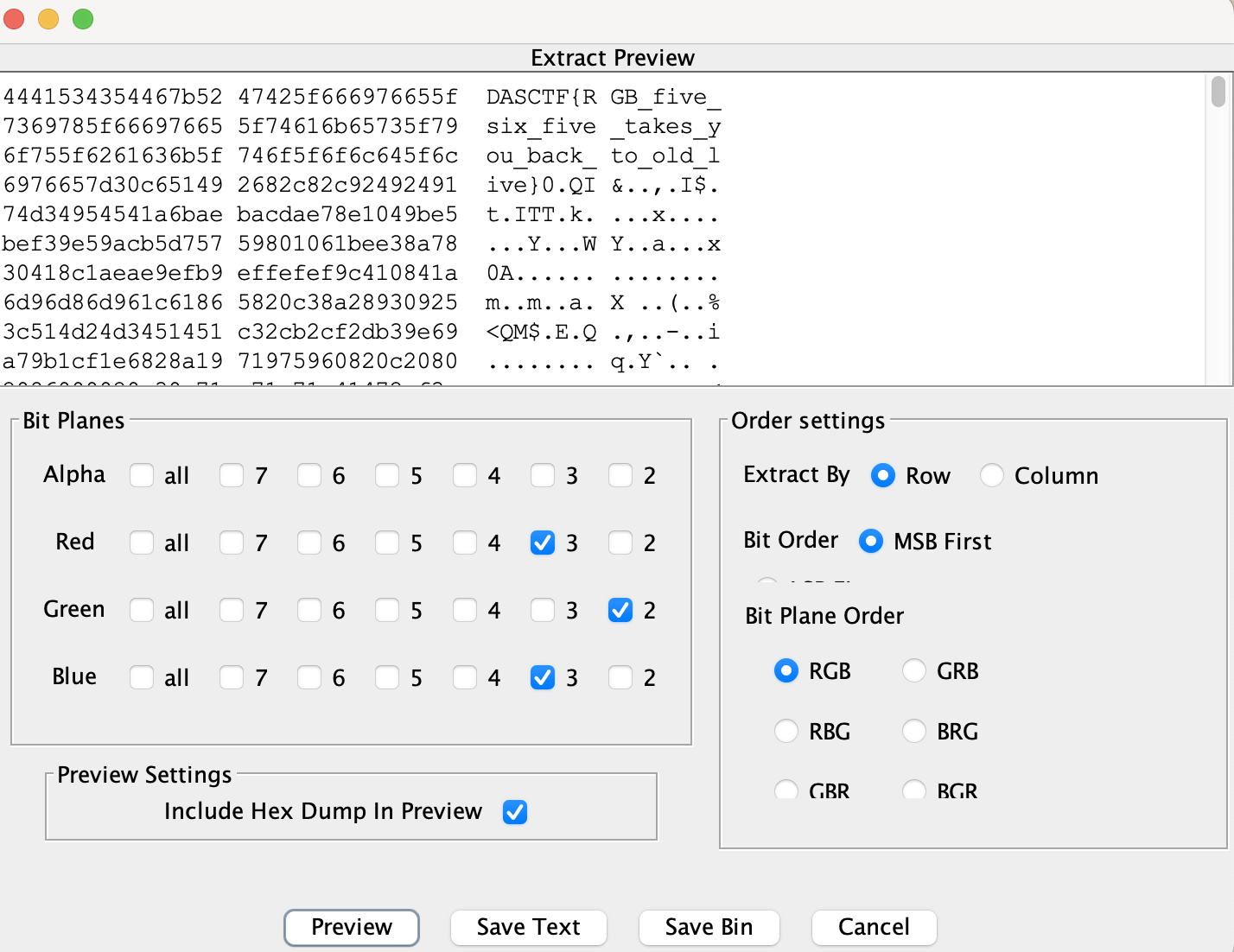Enable Red bit plane 6
This screenshot has width=1234, height=952.
pos(309,543)
